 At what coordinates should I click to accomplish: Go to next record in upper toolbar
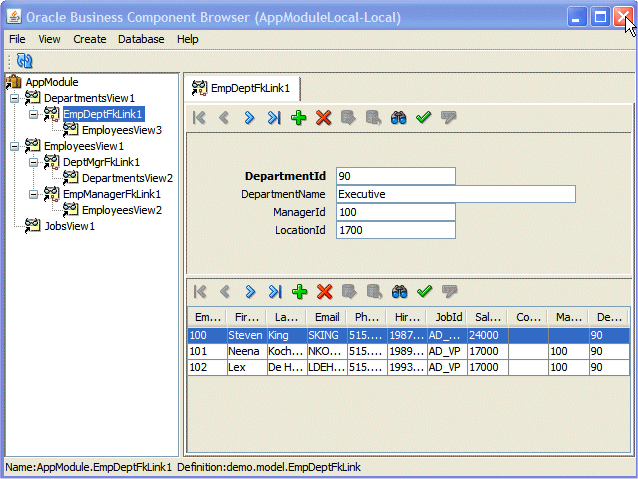tap(249, 118)
